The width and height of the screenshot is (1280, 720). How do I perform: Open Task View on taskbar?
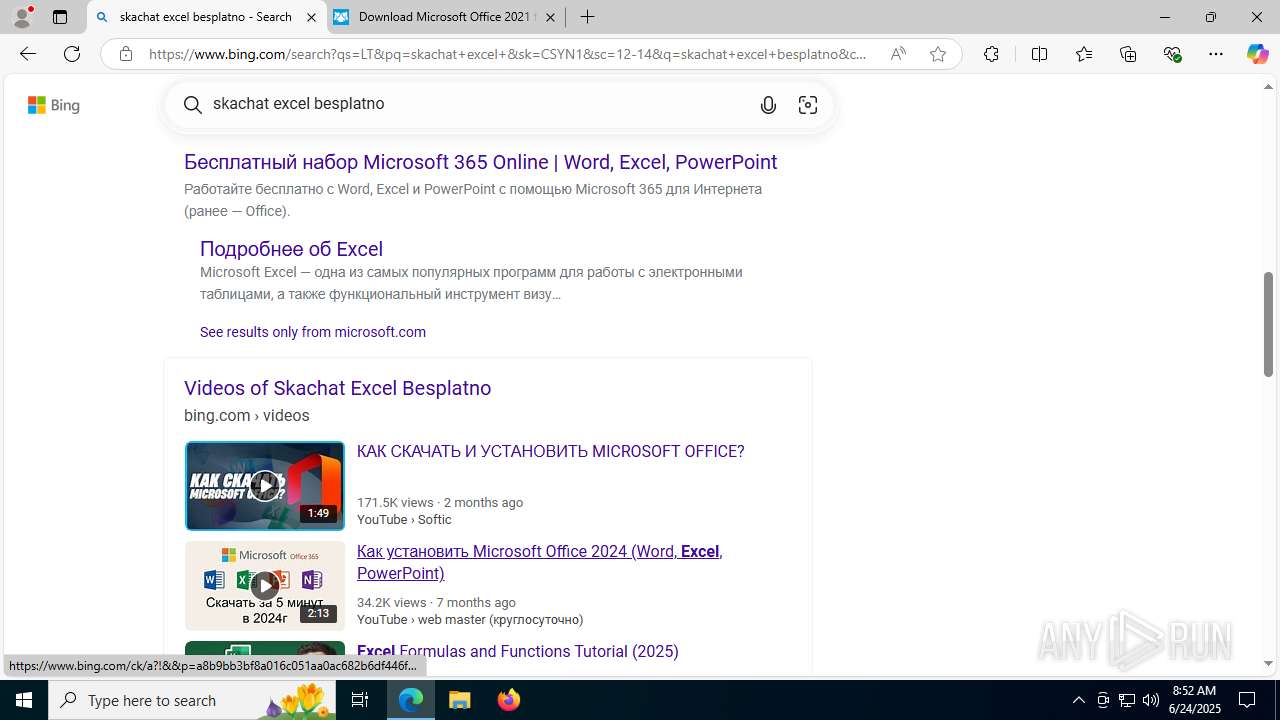point(360,700)
